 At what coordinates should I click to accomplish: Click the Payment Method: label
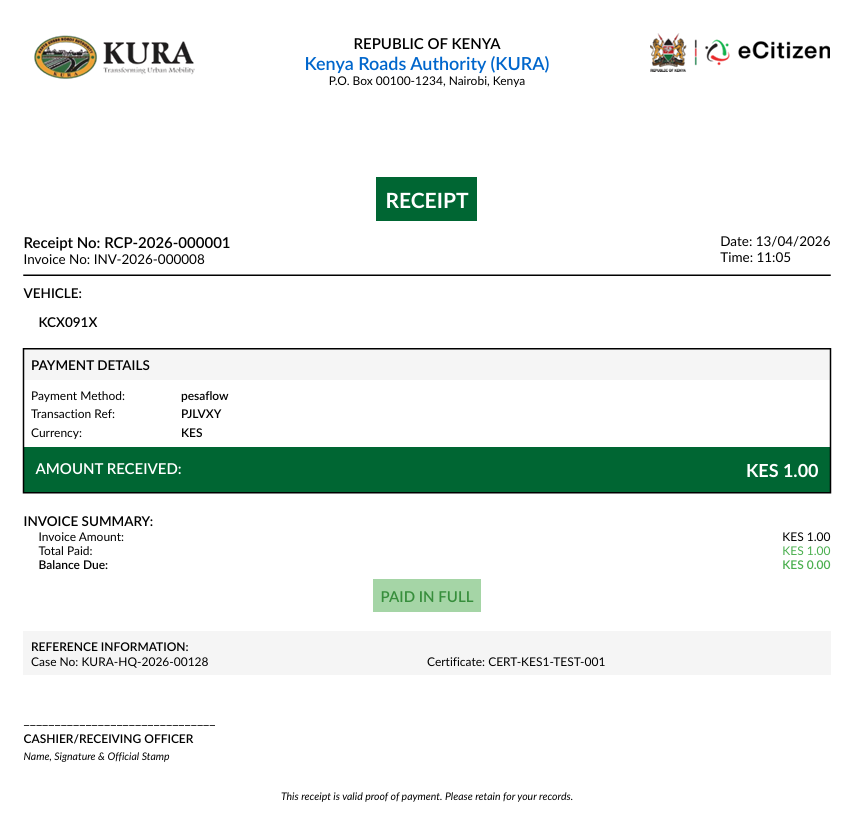point(78,396)
